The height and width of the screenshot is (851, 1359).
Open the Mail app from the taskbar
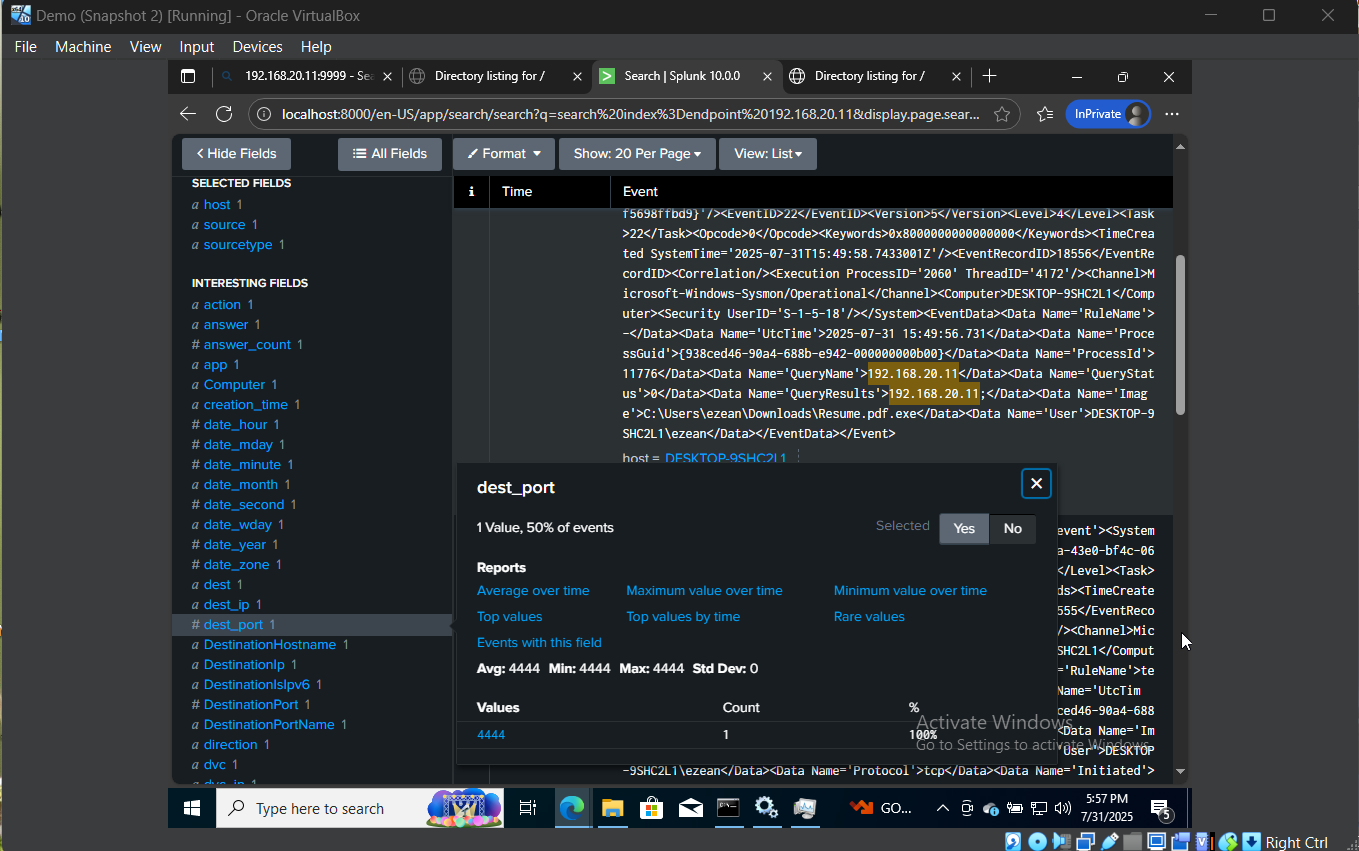[x=690, y=808]
